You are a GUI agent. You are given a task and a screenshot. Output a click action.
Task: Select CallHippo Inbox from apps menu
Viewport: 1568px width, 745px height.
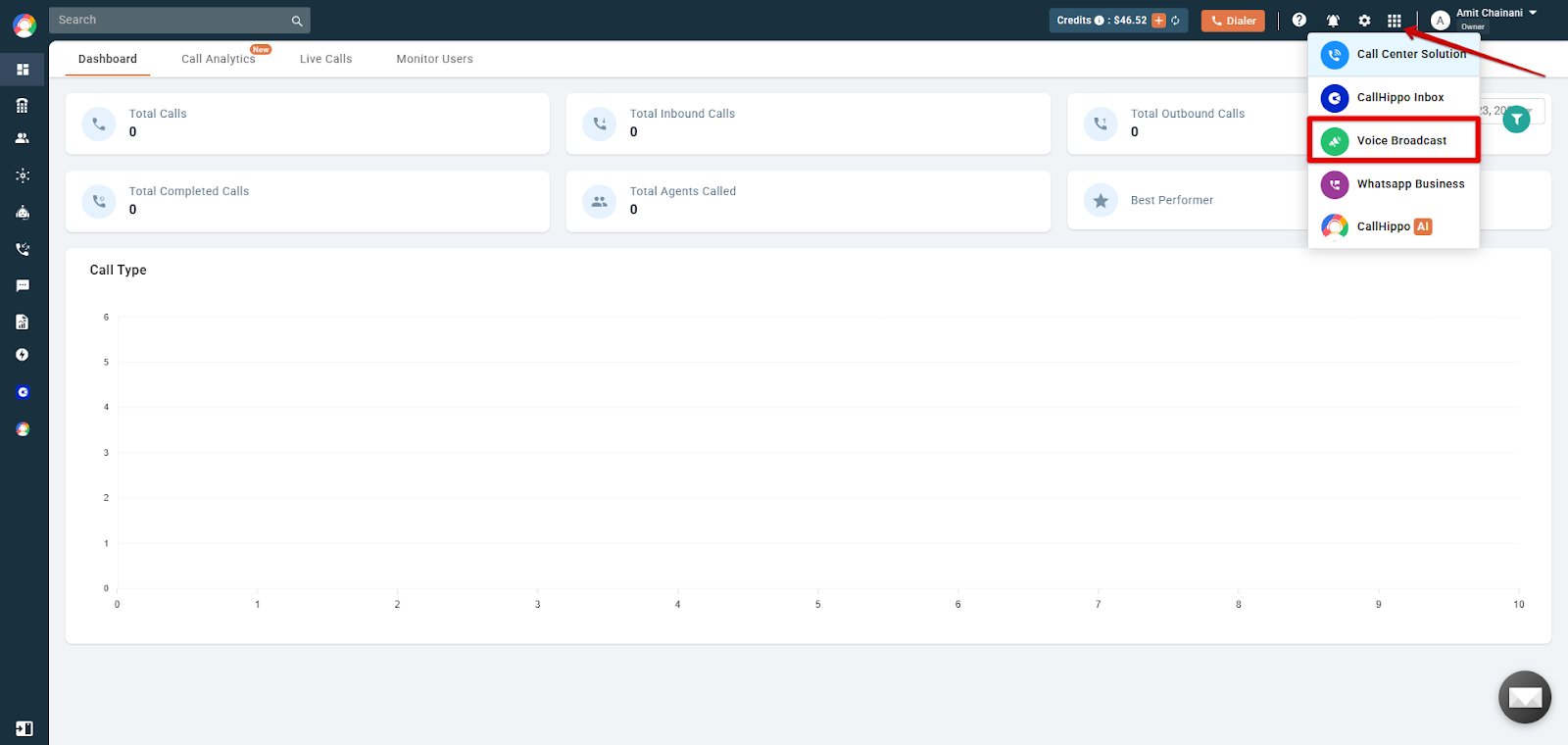1394,98
